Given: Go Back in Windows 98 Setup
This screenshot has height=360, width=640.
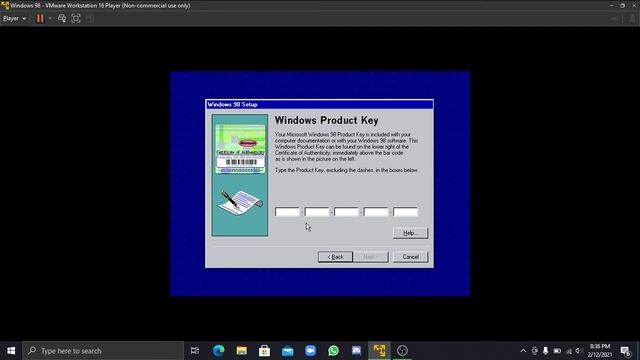Looking at the screenshot, I should point(335,257).
